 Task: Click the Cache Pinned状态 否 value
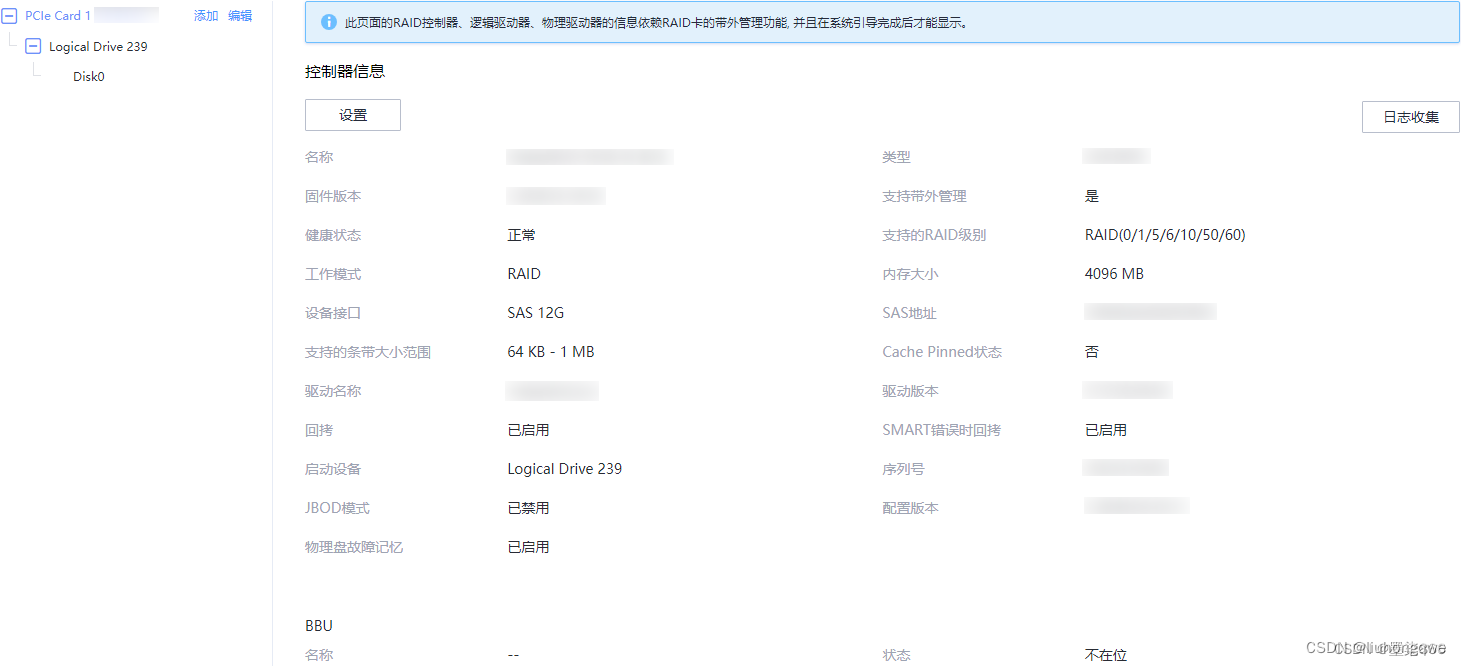1092,352
